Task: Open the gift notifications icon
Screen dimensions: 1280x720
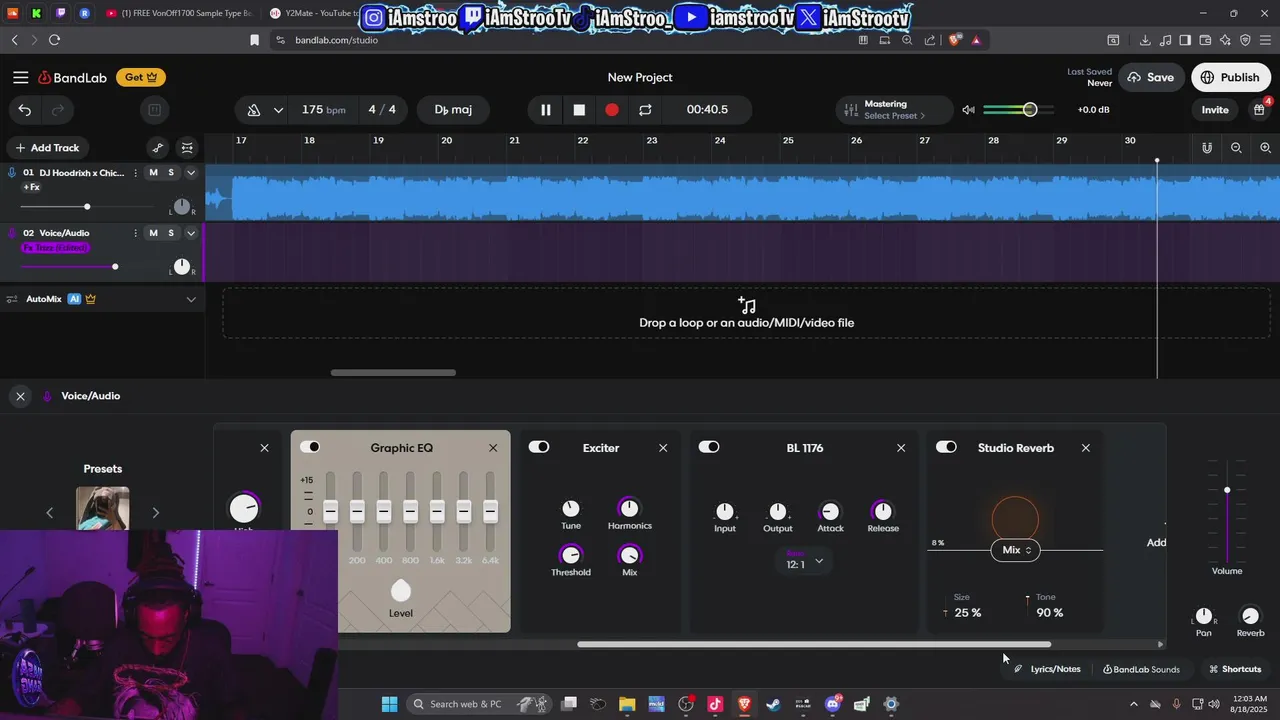Action: point(1260,109)
